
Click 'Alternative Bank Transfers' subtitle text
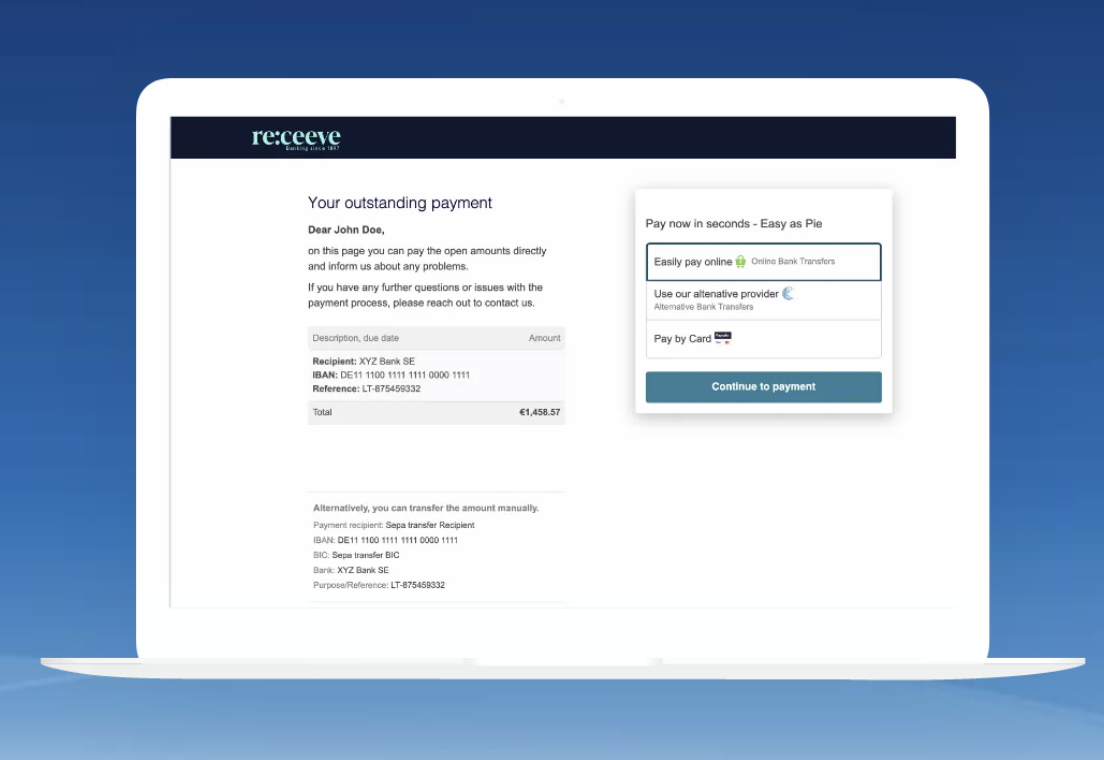pyautogui.click(x=703, y=307)
